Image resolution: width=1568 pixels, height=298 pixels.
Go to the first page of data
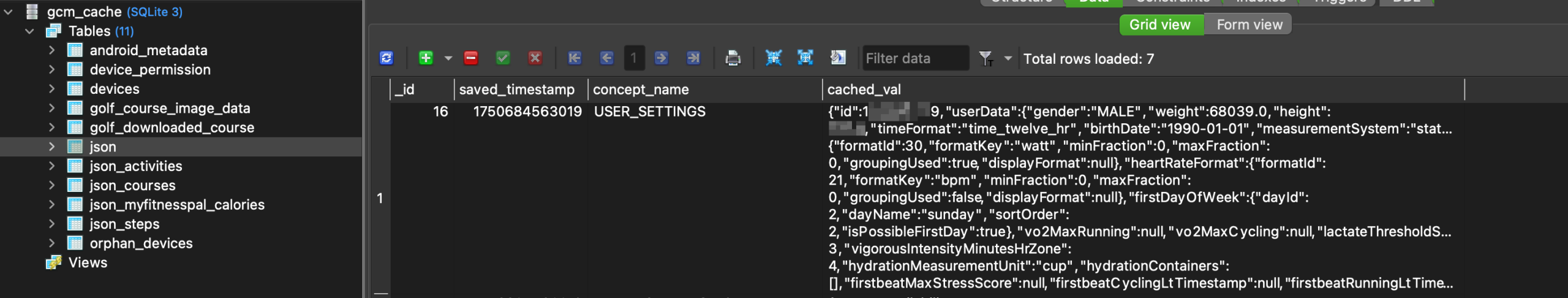575,58
